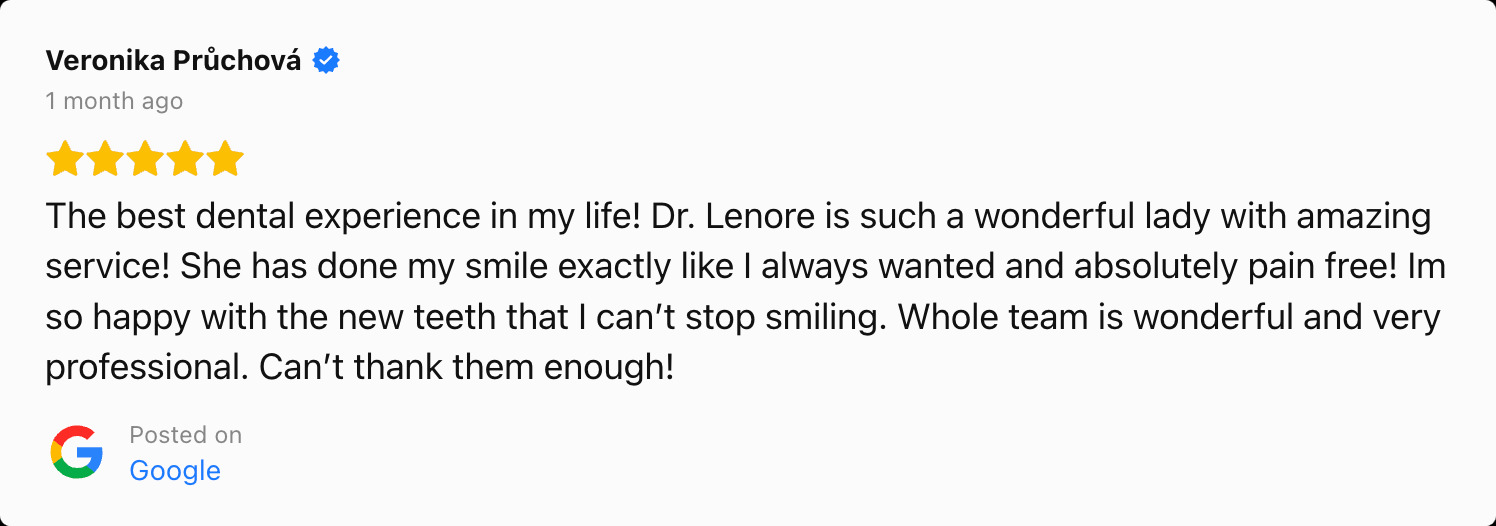This screenshot has height=526, width=1496.
Task: Open the blue Google link
Action: pos(175,470)
